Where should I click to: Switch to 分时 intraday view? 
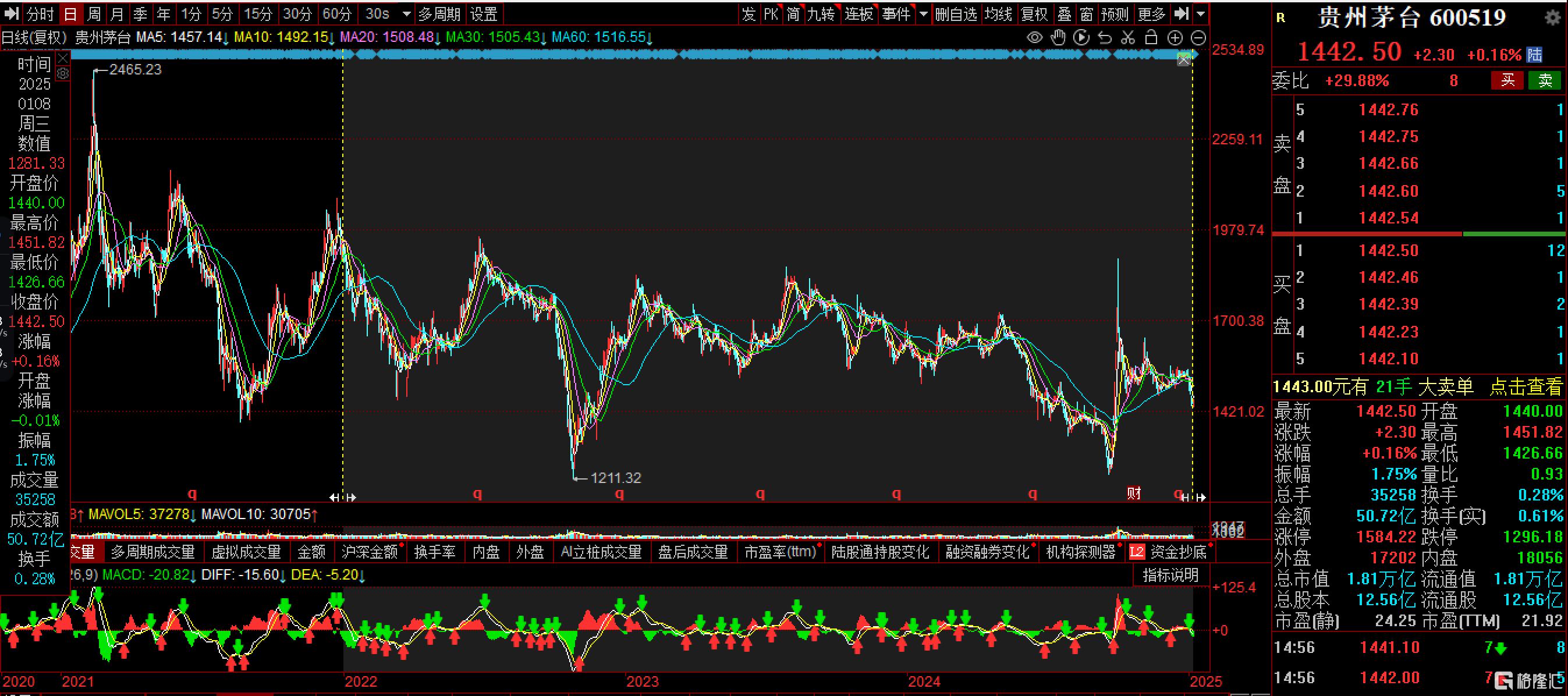click(41, 13)
